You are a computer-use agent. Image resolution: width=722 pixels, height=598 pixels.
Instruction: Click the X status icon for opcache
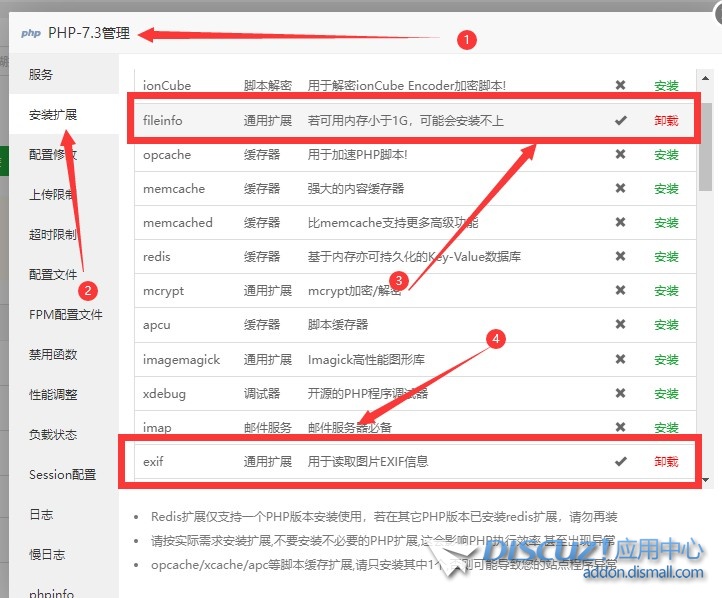(x=620, y=155)
